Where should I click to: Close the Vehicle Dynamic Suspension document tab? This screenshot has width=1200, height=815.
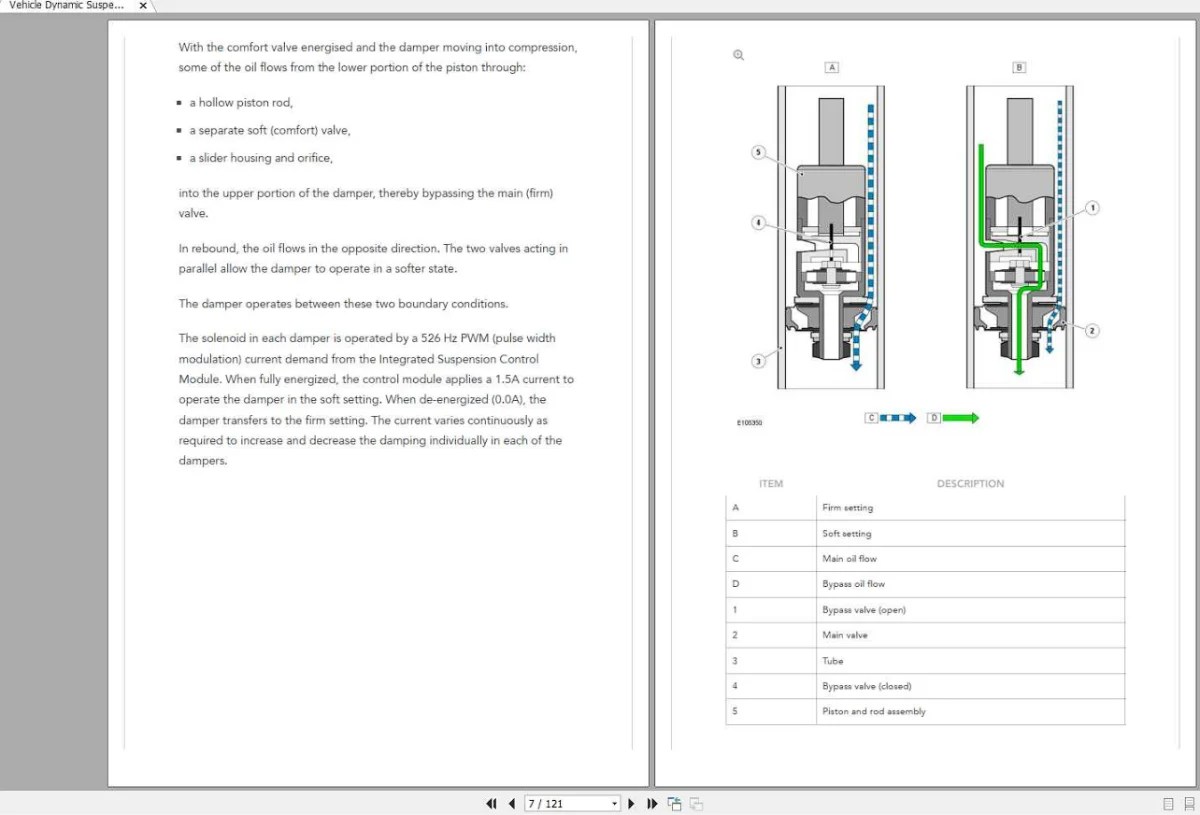tap(142, 5)
